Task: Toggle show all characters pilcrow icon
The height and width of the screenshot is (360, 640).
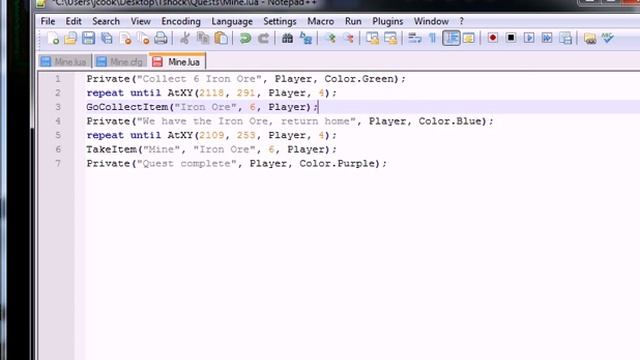Action: (432, 38)
